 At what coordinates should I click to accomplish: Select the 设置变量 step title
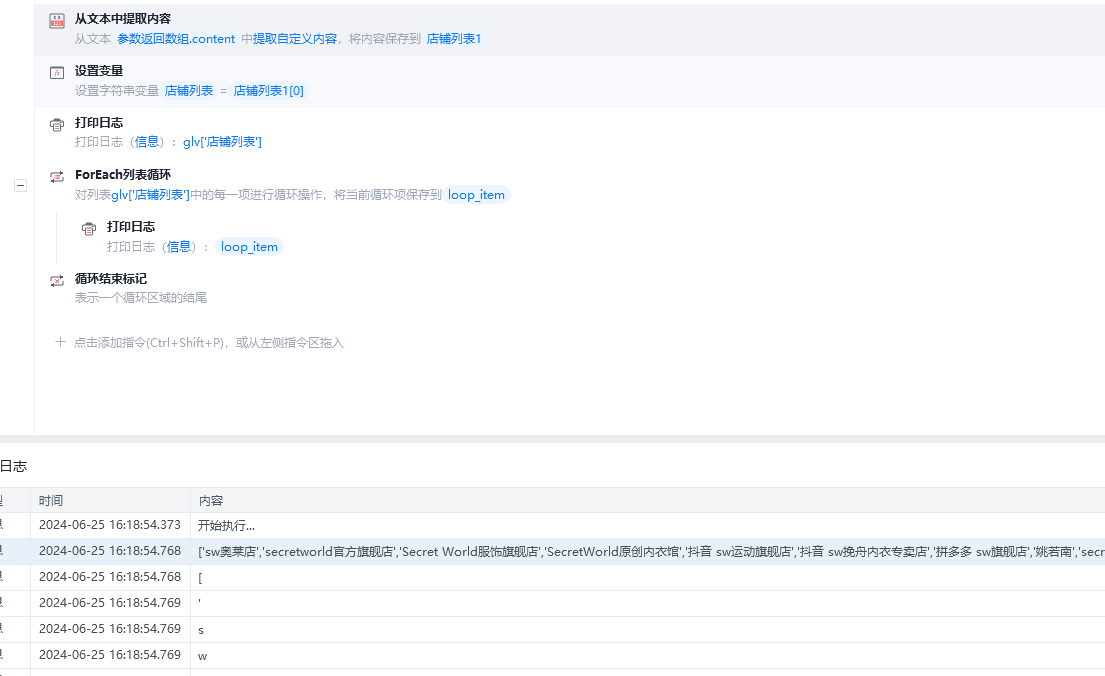tap(99, 71)
